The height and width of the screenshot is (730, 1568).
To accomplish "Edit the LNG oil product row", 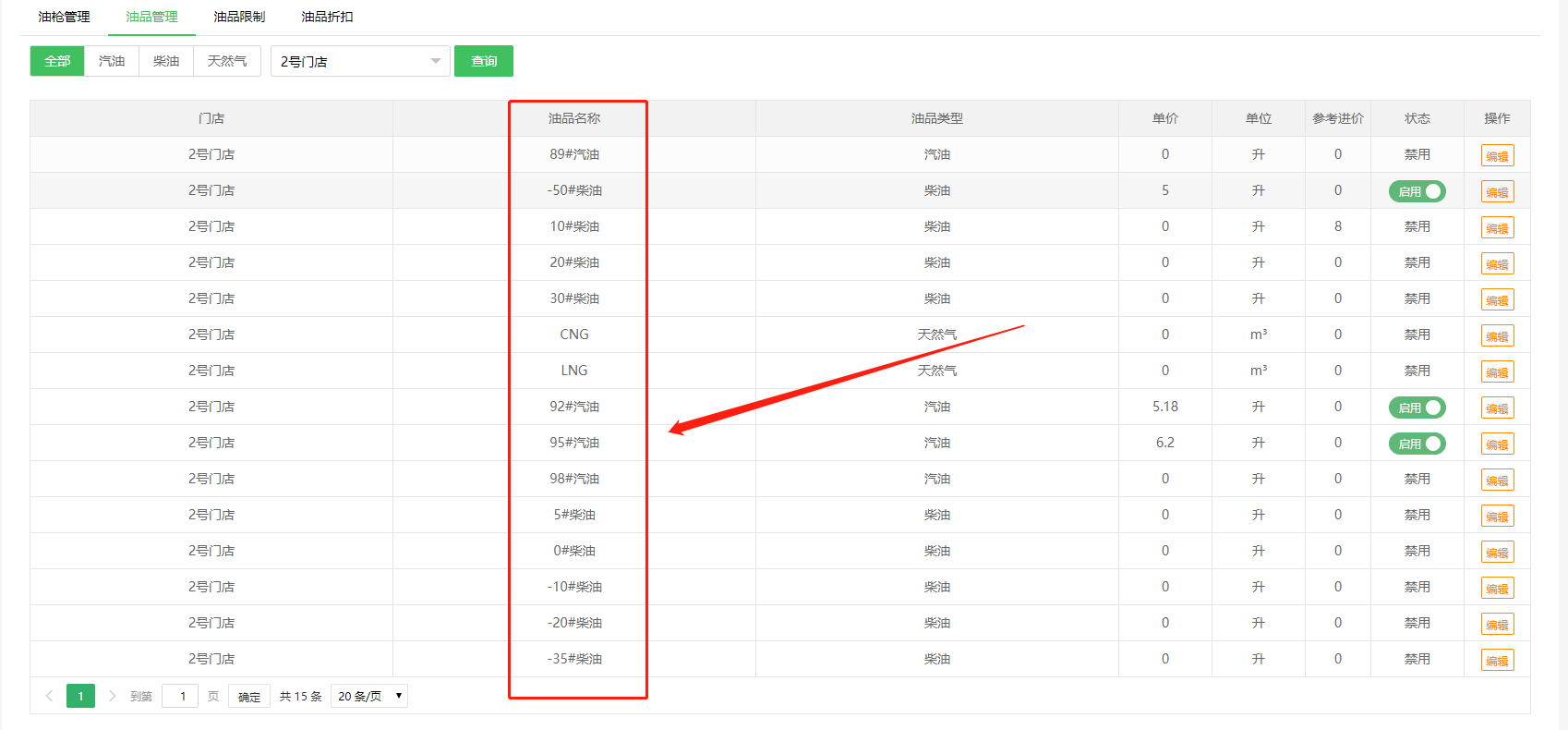I will pos(1497,372).
